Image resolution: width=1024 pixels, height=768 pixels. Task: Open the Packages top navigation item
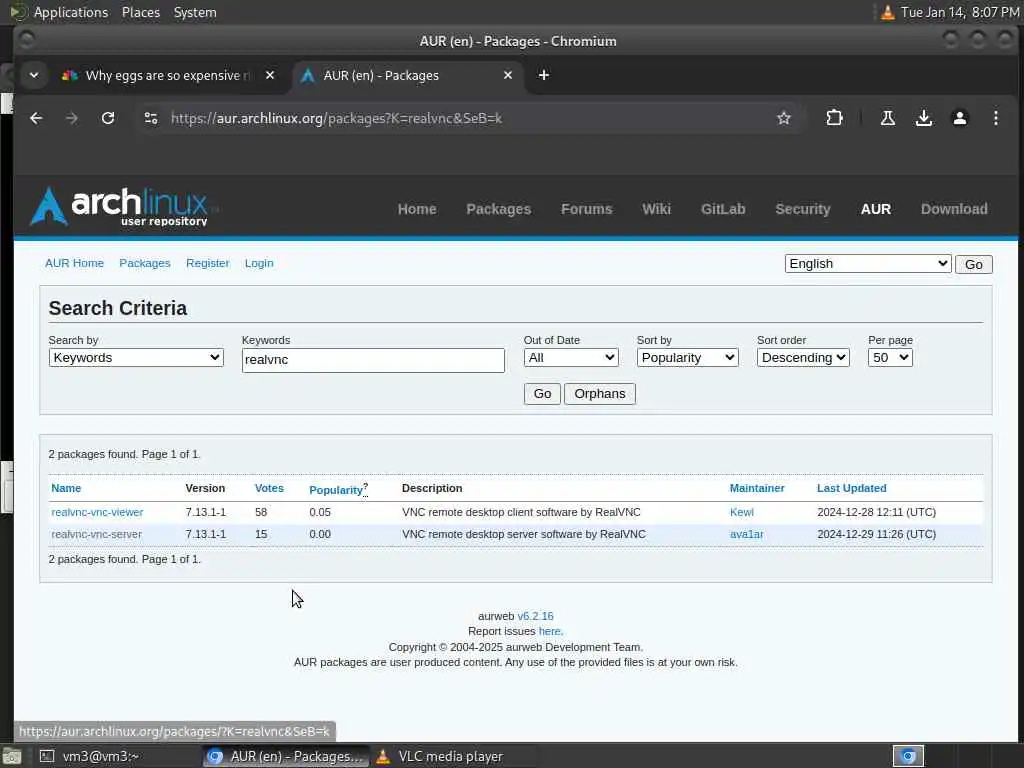[498, 209]
